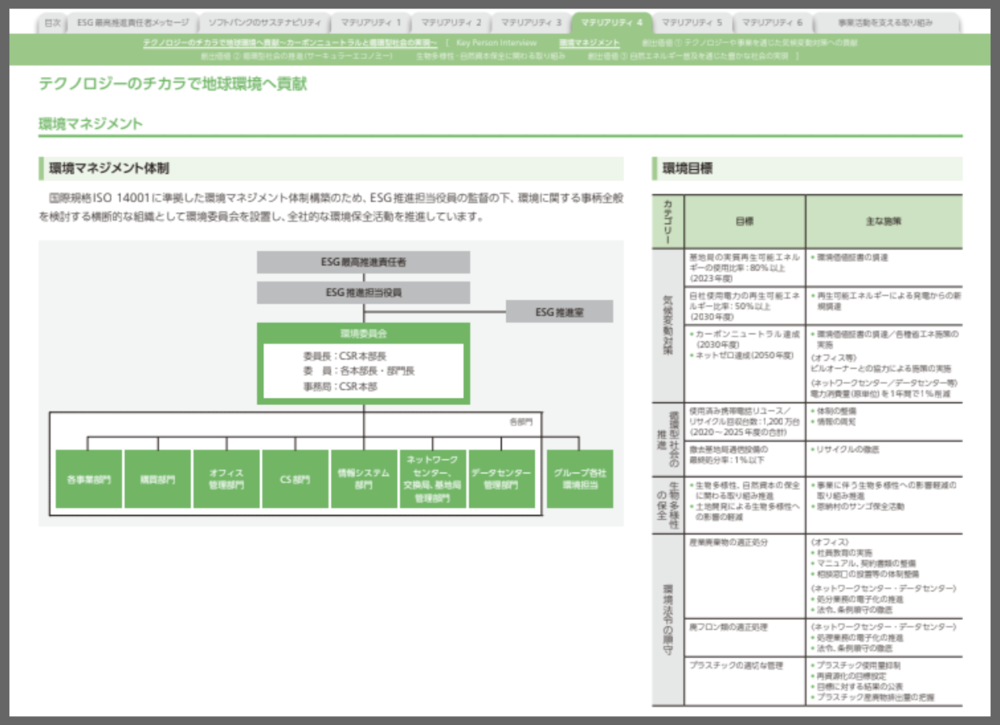Open 創出価値② 循環型社会の推進 link

[296, 56]
